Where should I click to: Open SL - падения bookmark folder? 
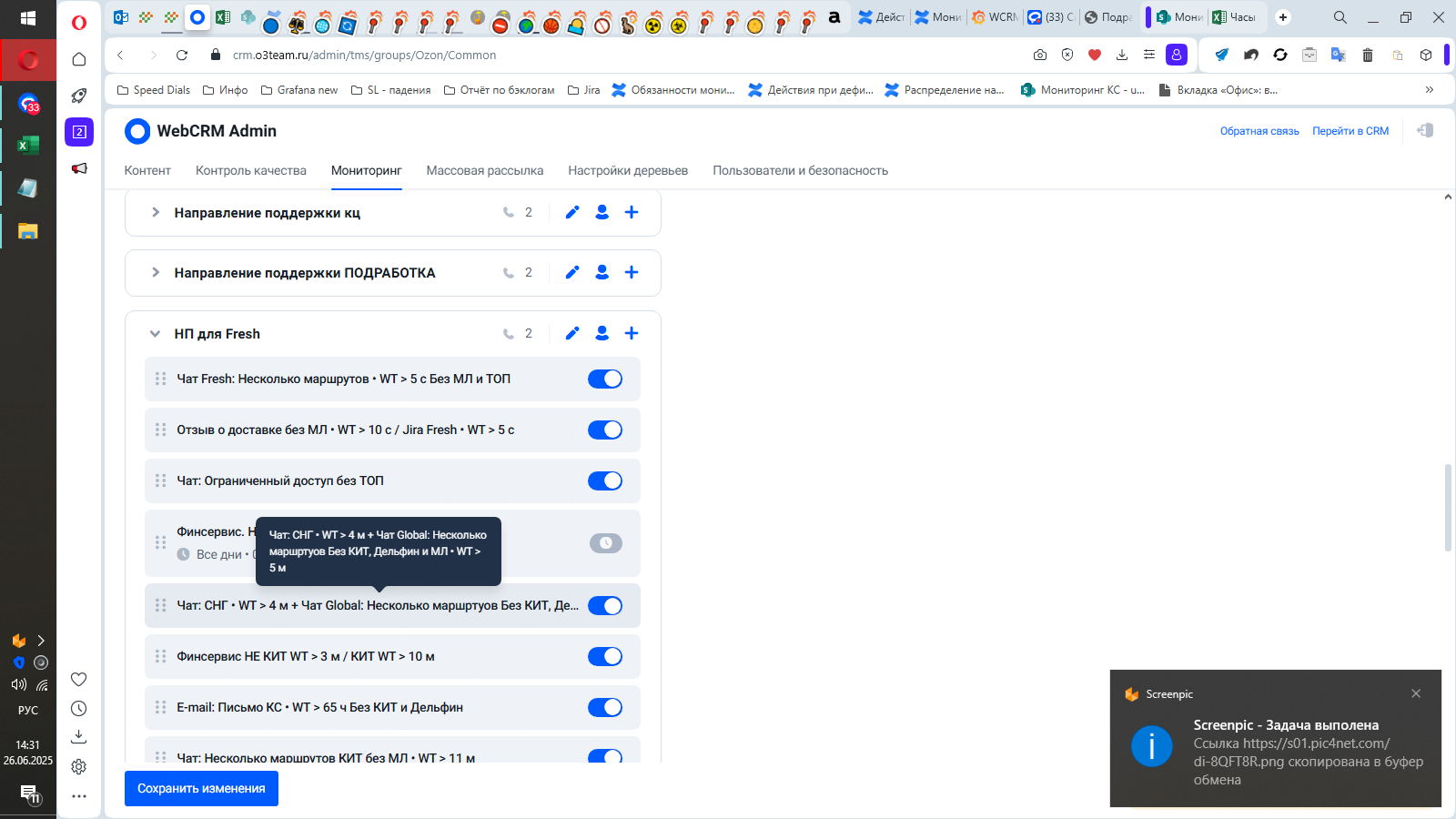[391, 89]
